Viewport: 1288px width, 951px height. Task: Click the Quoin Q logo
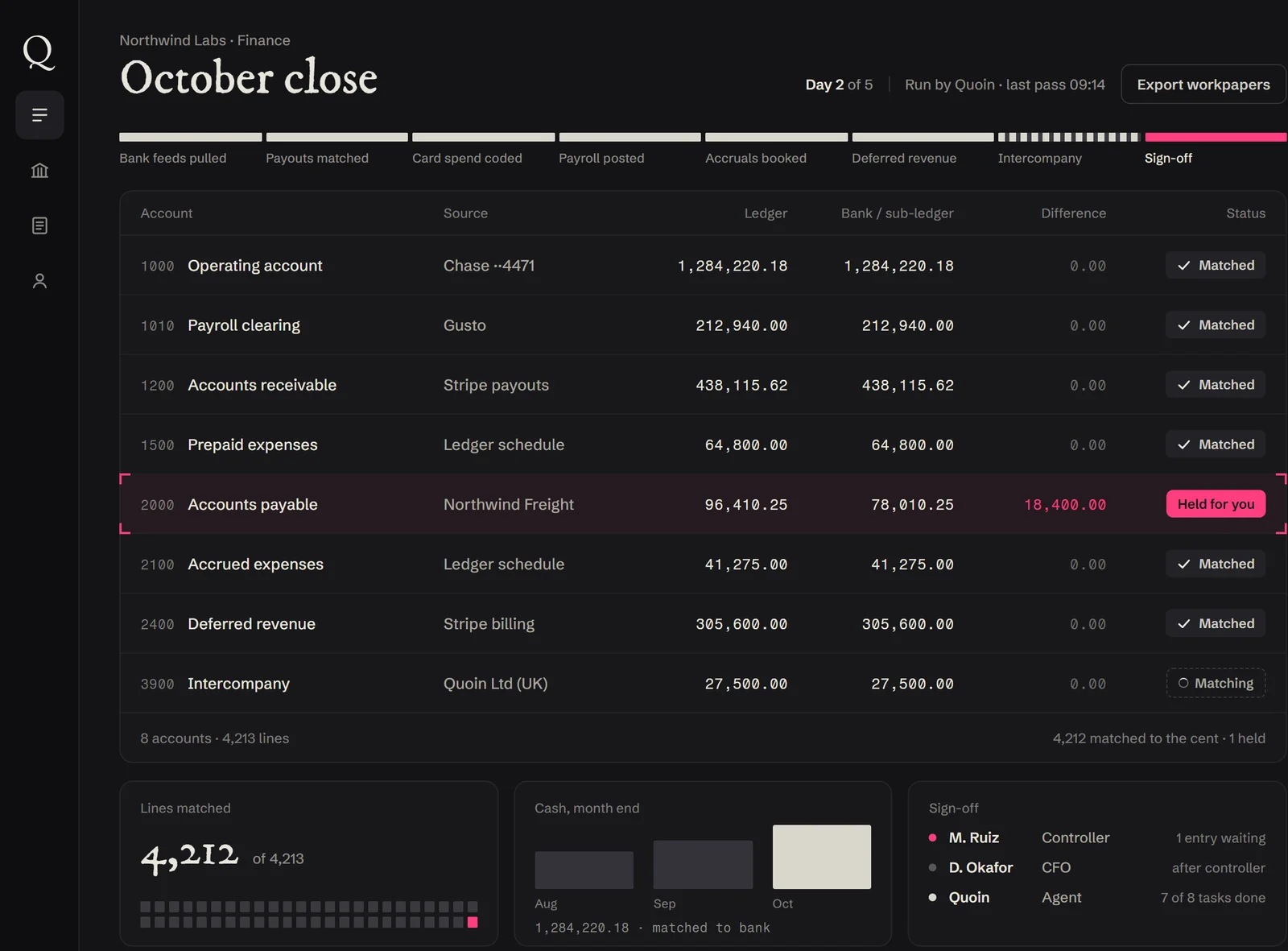tap(39, 52)
